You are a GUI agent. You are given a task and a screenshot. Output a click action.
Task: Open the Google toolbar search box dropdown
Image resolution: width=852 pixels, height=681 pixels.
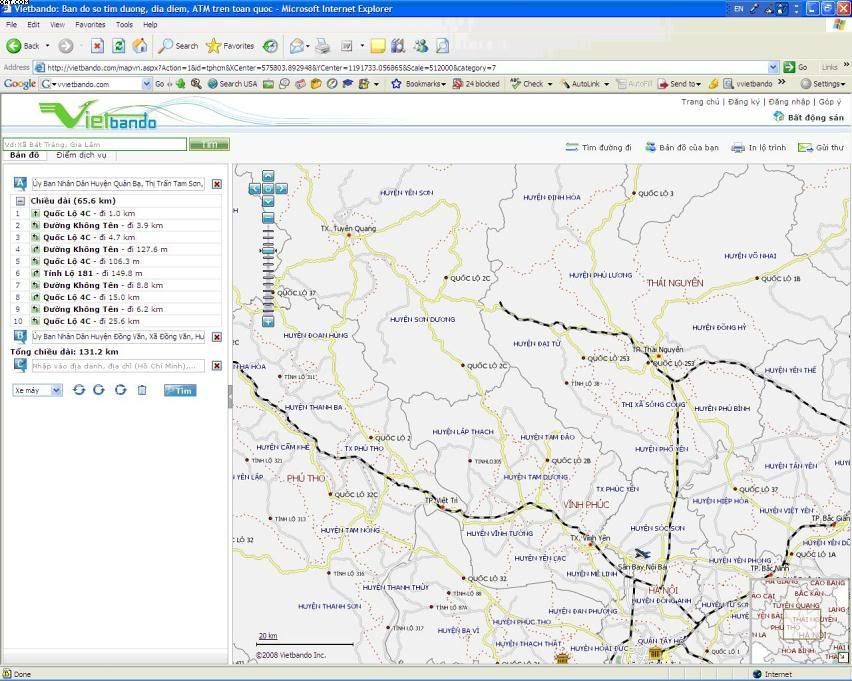pos(146,84)
